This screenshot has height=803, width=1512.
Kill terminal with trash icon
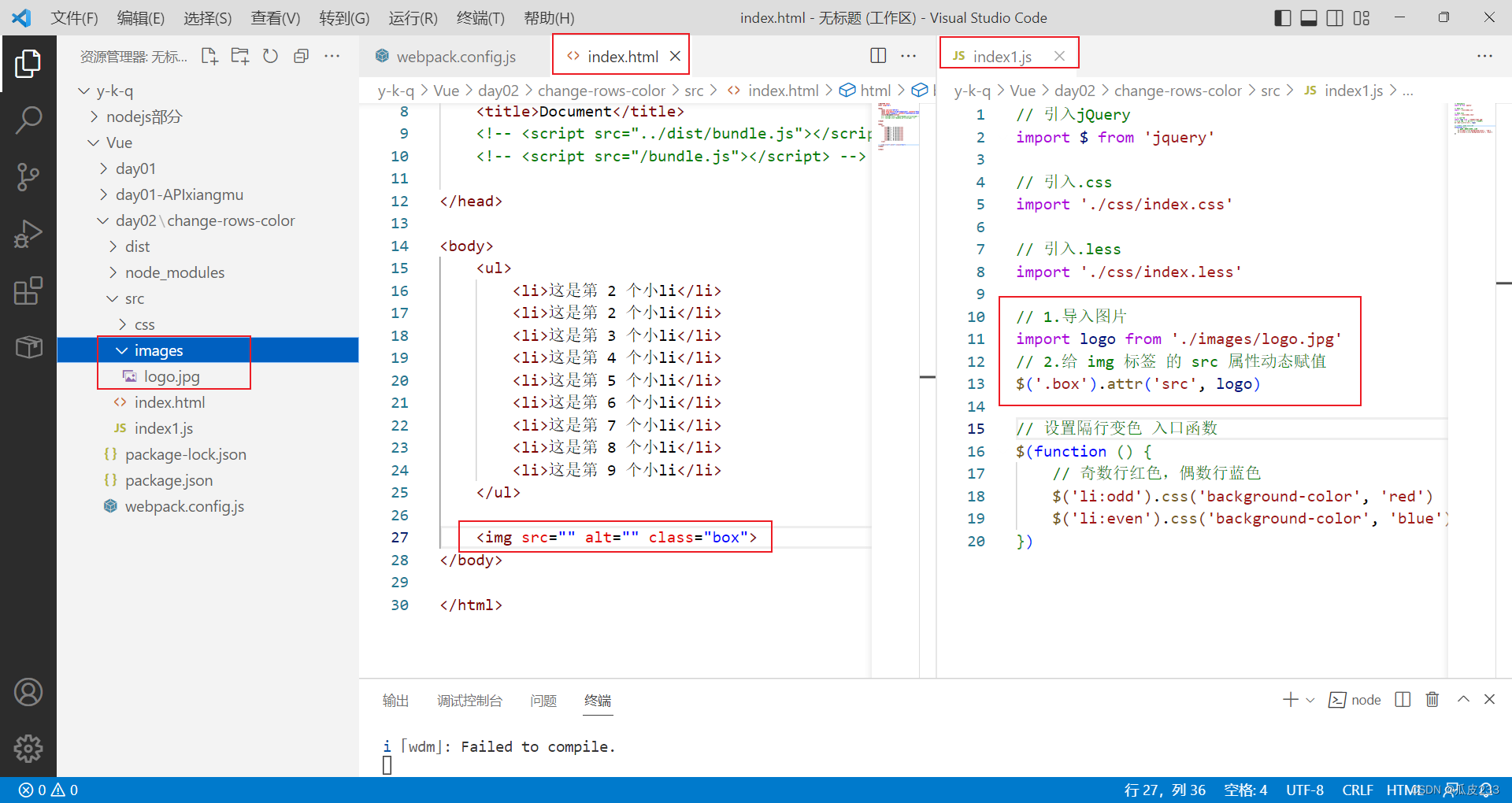[1432, 700]
